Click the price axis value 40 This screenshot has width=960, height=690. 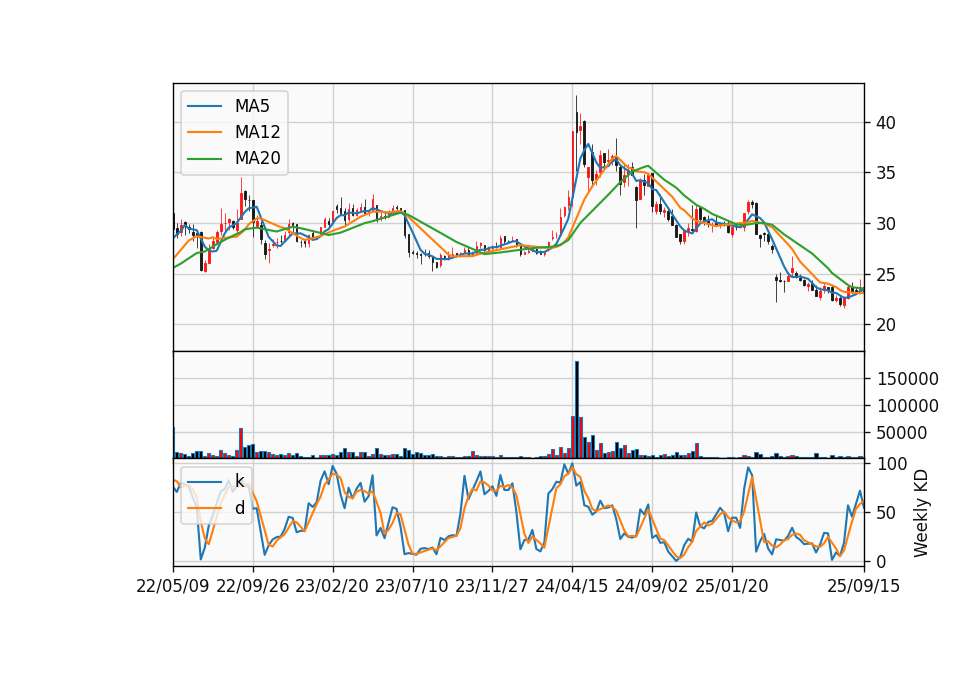886,123
